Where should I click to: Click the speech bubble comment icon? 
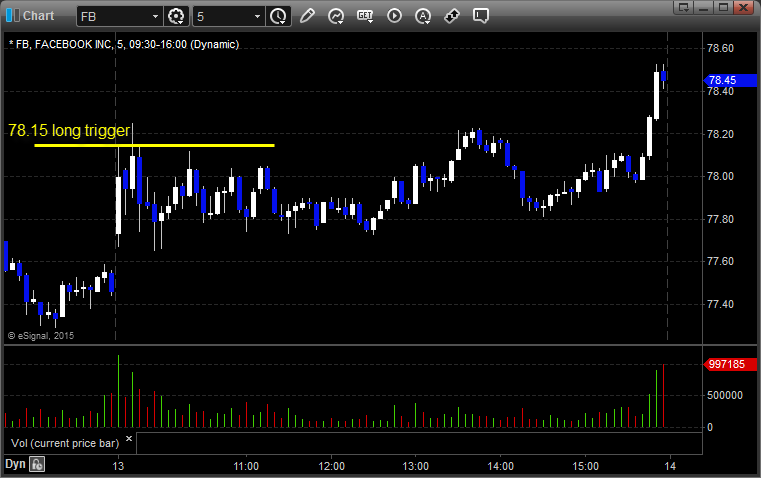[x=481, y=16]
